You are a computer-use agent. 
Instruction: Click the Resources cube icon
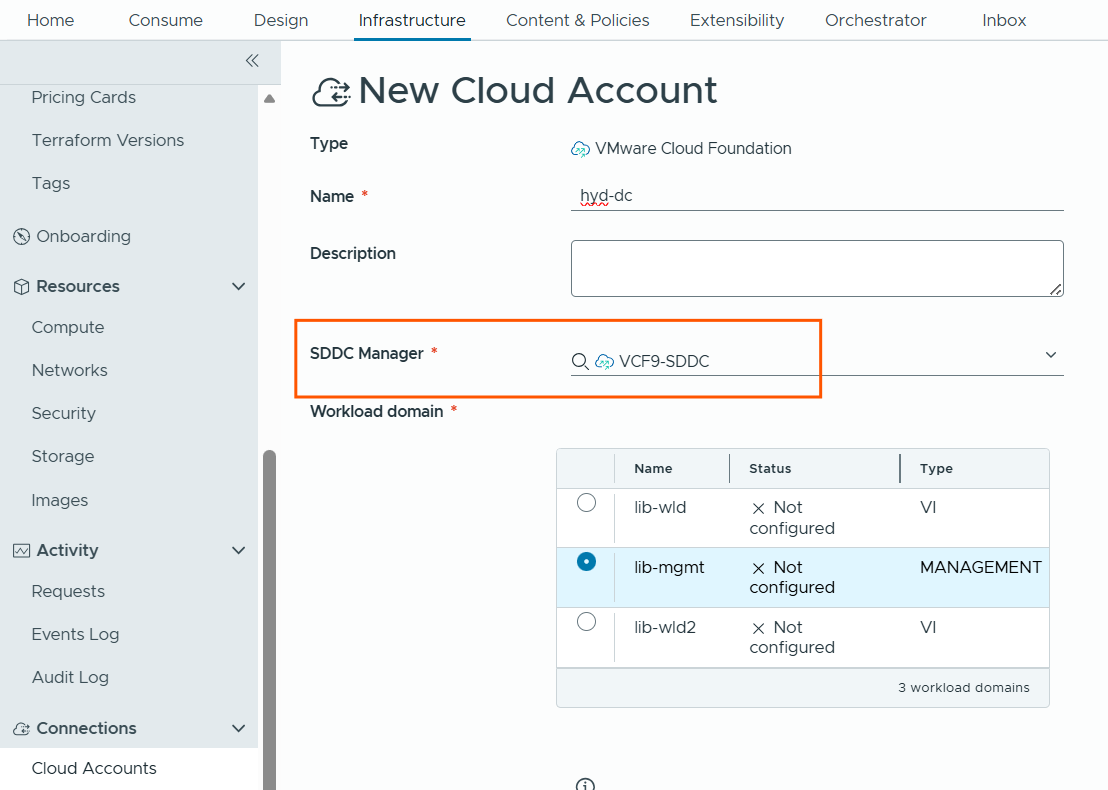coord(21,287)
